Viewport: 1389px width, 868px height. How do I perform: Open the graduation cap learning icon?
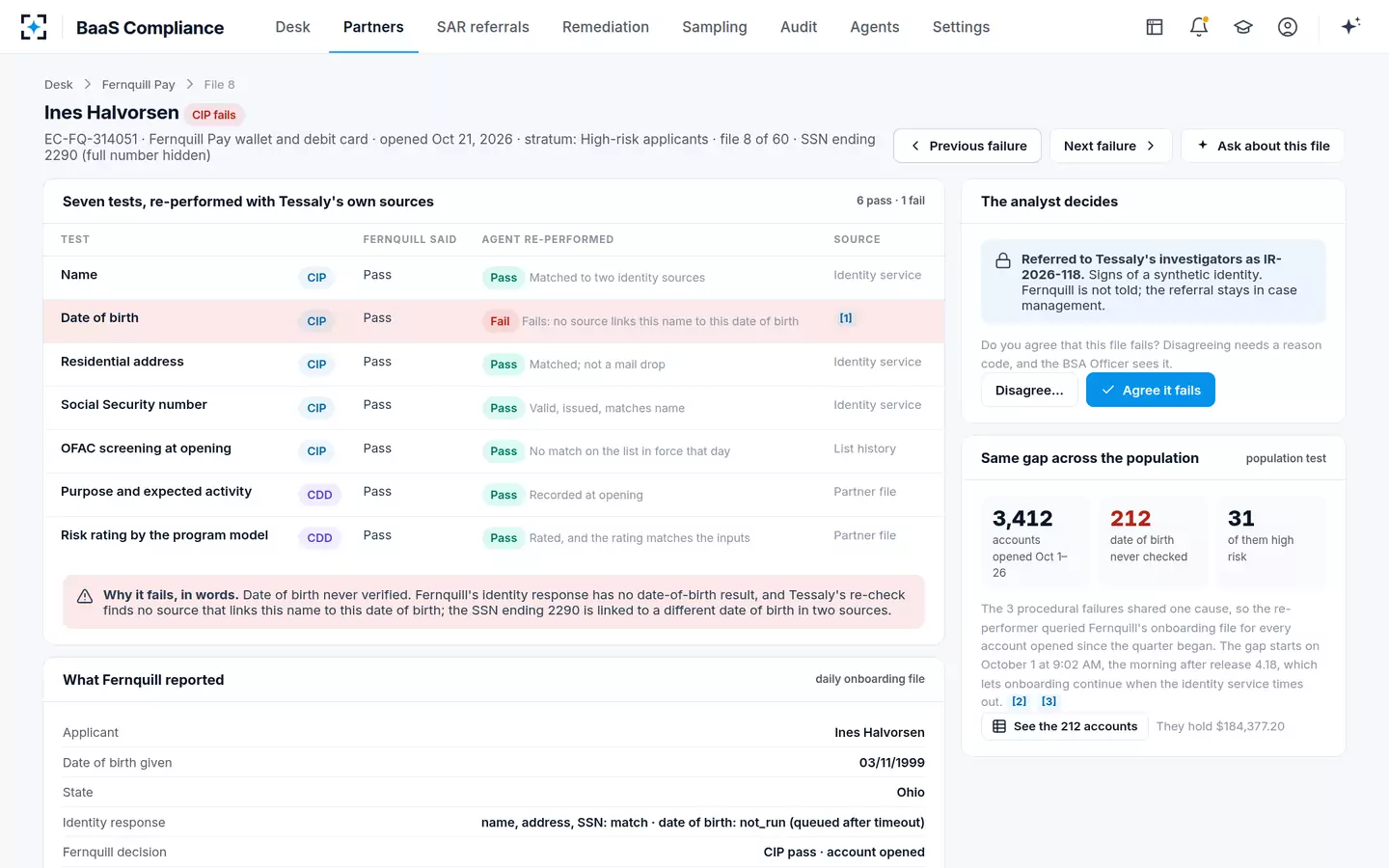[1243, 27]
